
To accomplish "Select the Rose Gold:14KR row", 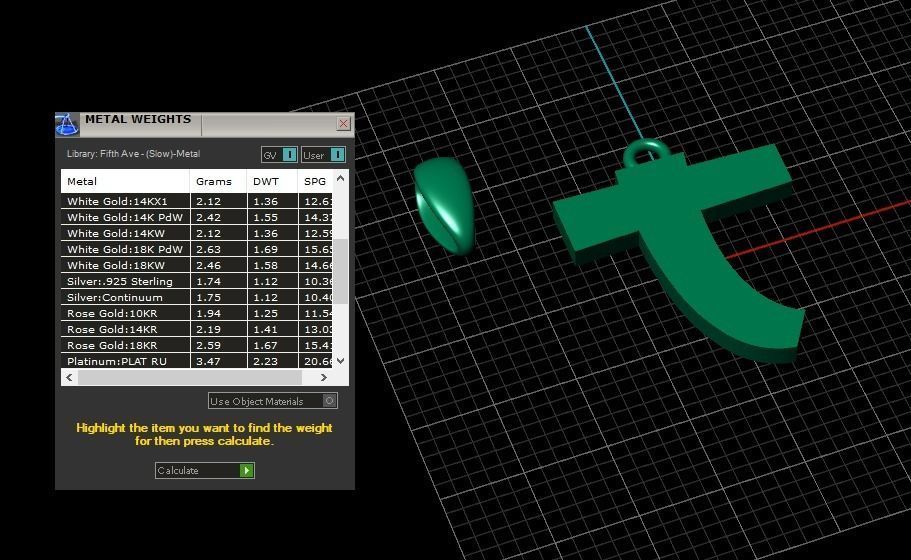I will coord(197,329).
